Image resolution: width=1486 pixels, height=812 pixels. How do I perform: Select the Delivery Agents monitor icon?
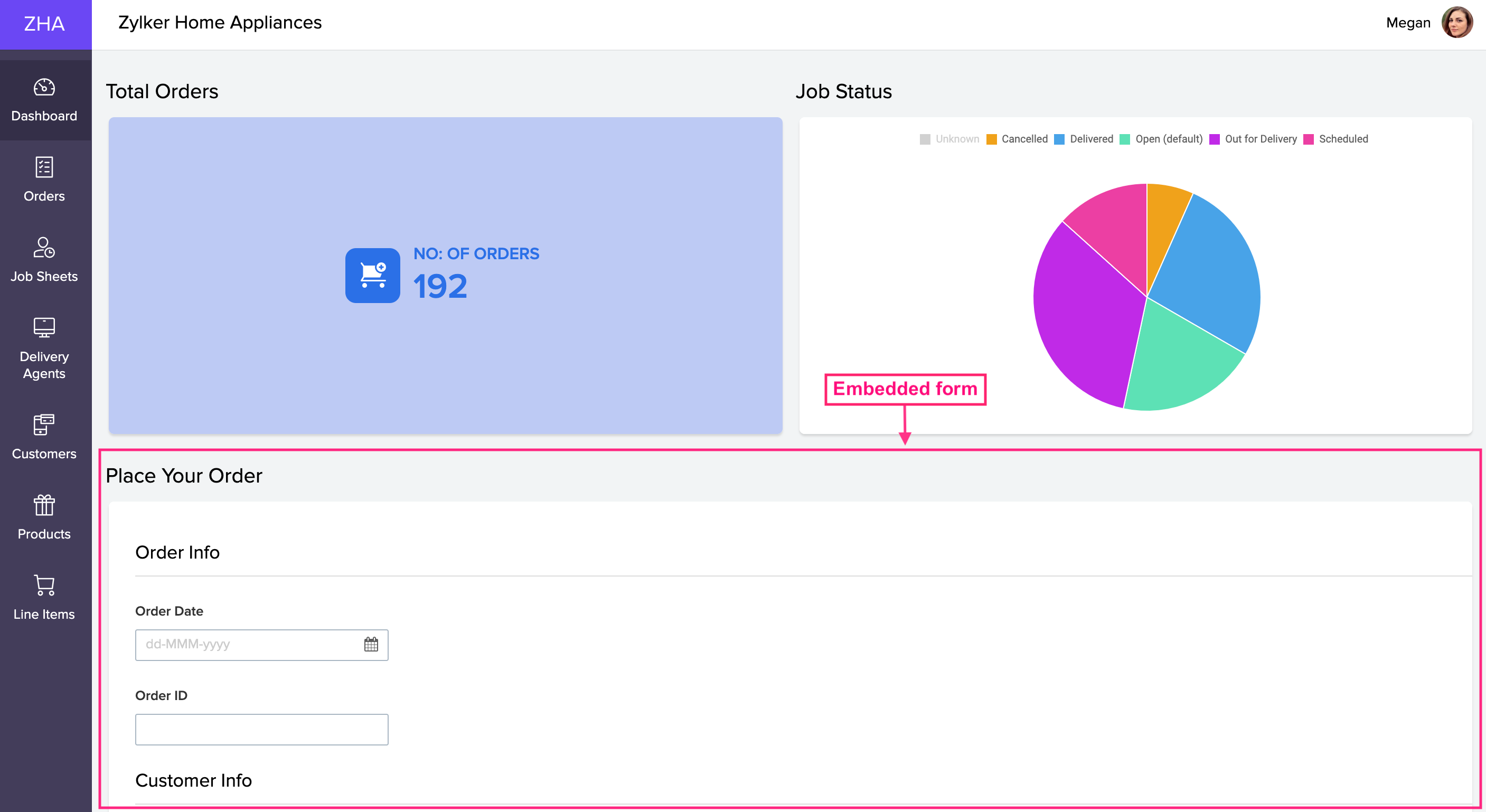click(44, 327)
